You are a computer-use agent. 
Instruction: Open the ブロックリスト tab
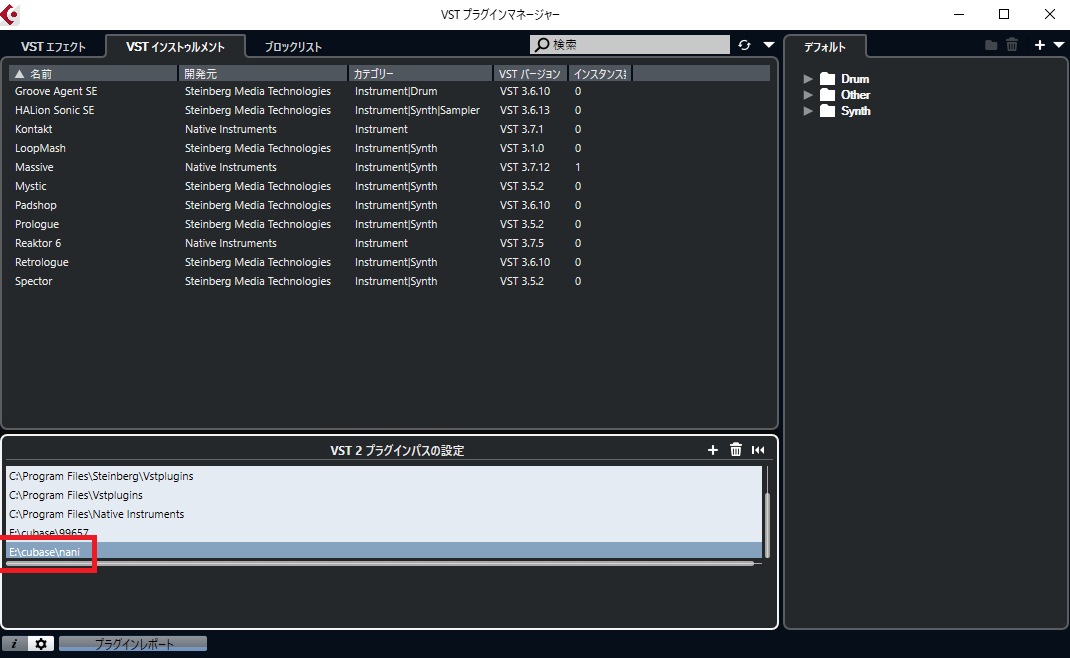[293, 46]
